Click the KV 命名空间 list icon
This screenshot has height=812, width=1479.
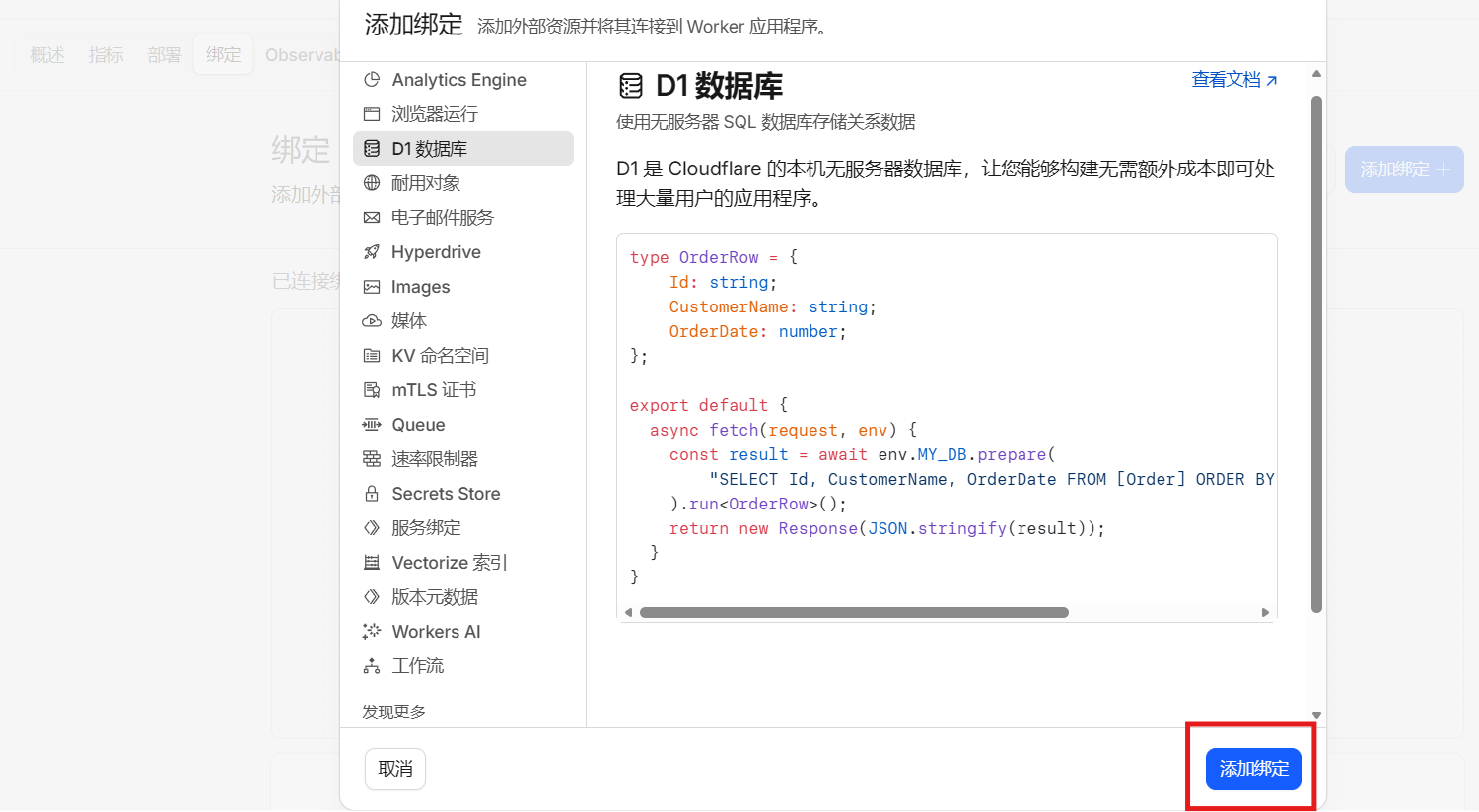coord(372,356)
